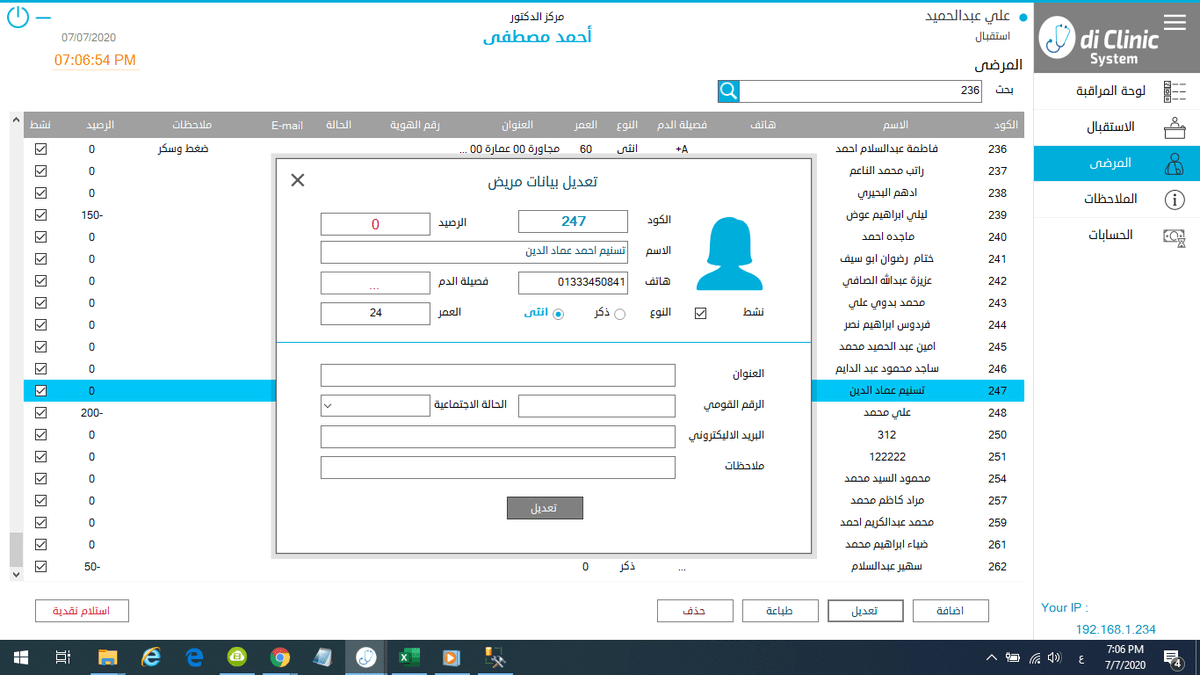Click the bottom toolbar تعديل button
The height and width of the screenshot is (675, 1200).
point(865,611)
